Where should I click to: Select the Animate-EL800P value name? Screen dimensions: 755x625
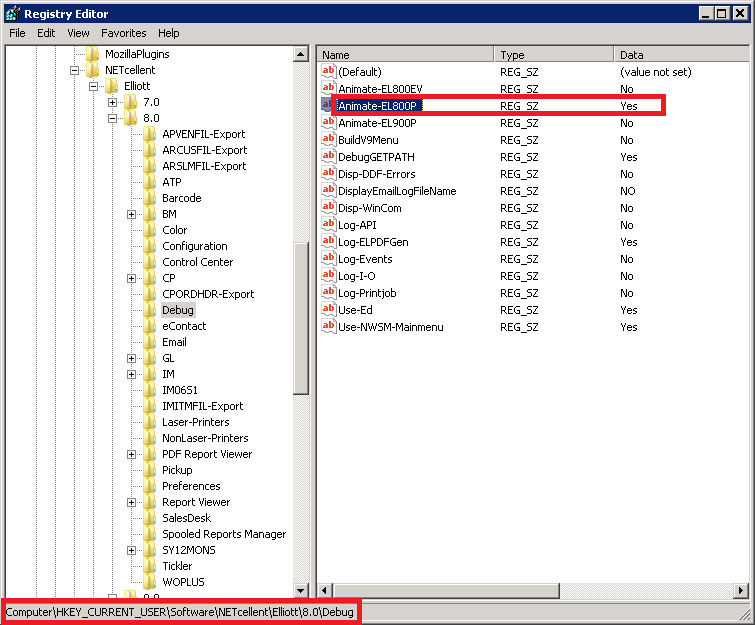pos(378,105)
